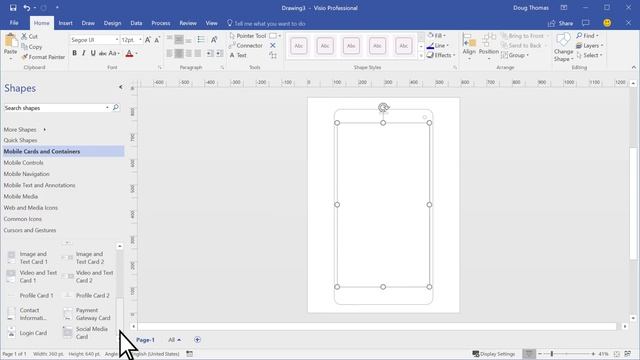Open the 12pt font size dropdown
This screenshot has height=360, width=640.
pyautogui.click(x=140, y=40)
